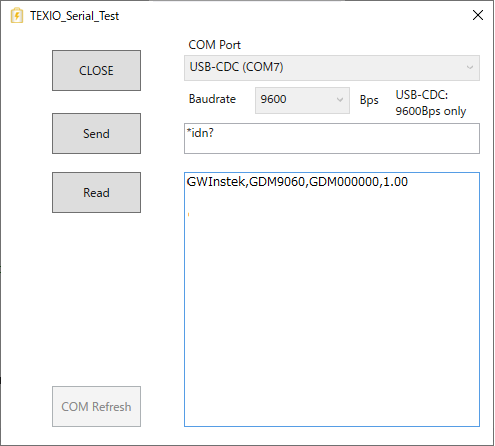
Task: Click the Bps unit label
Action: (x=369, y=100)
